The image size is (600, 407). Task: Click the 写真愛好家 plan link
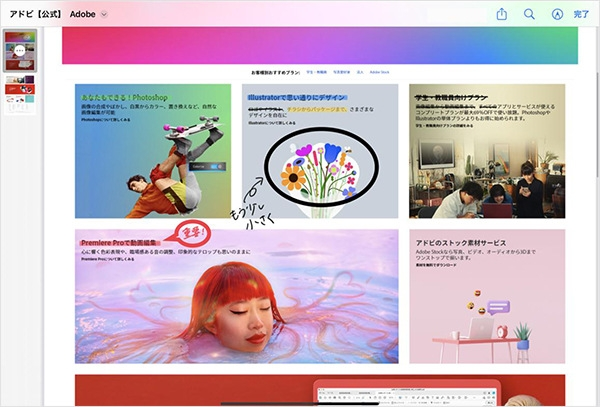point(341,72)
